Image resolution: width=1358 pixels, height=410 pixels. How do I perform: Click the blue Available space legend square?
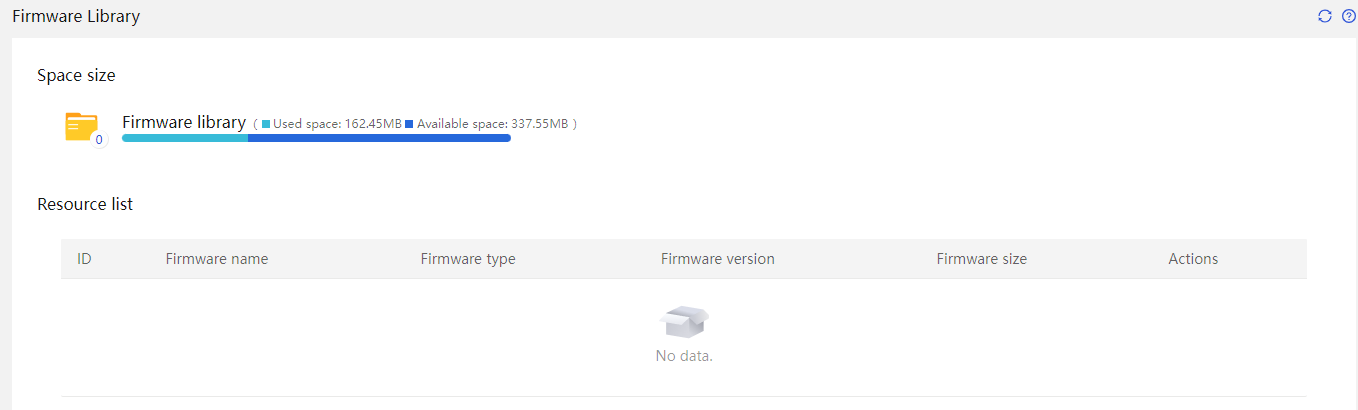point(409,124)
